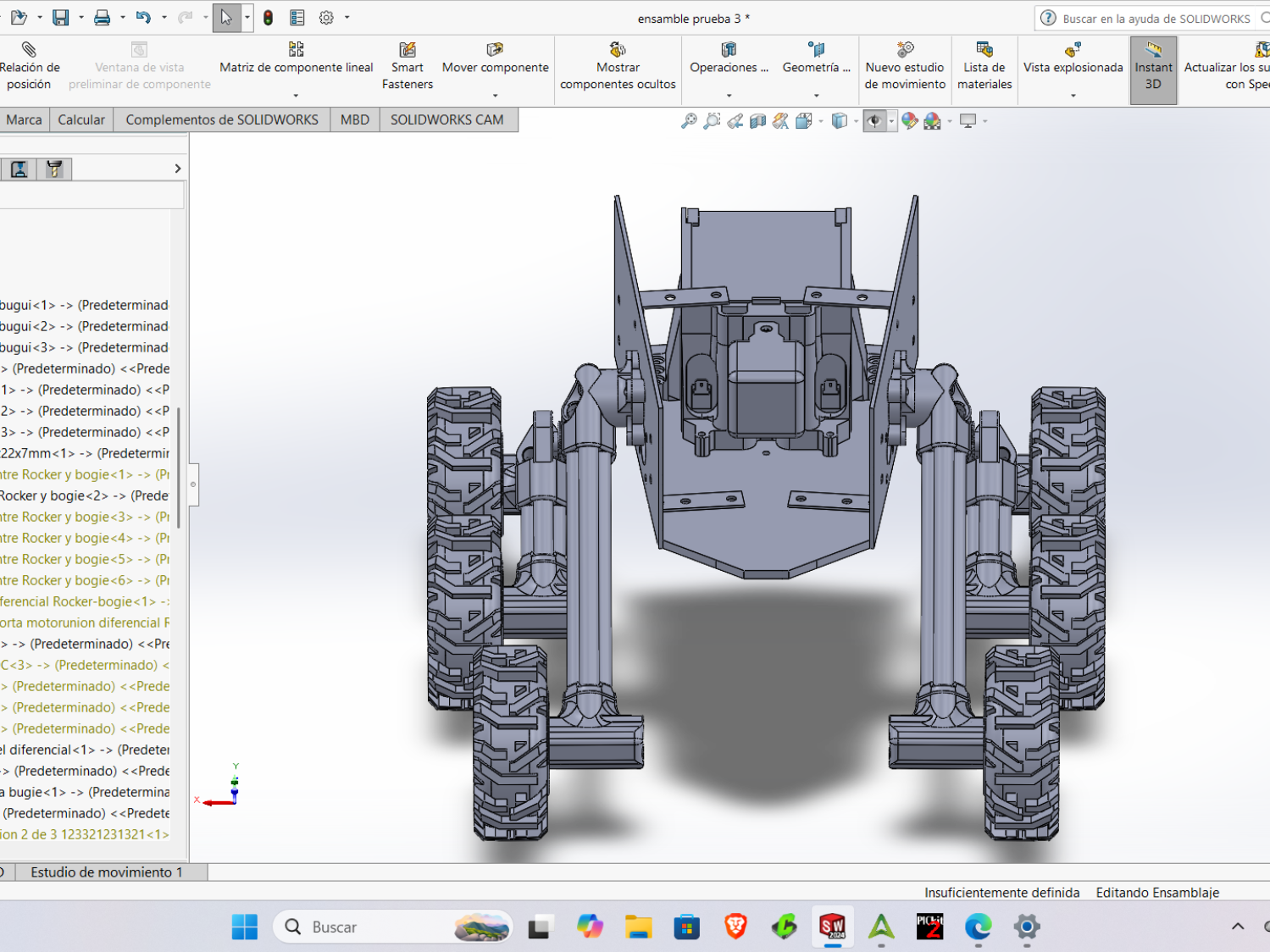Click Zoom to Area icon
Screen dimensions: 1270x952
[x=712, y=121]
